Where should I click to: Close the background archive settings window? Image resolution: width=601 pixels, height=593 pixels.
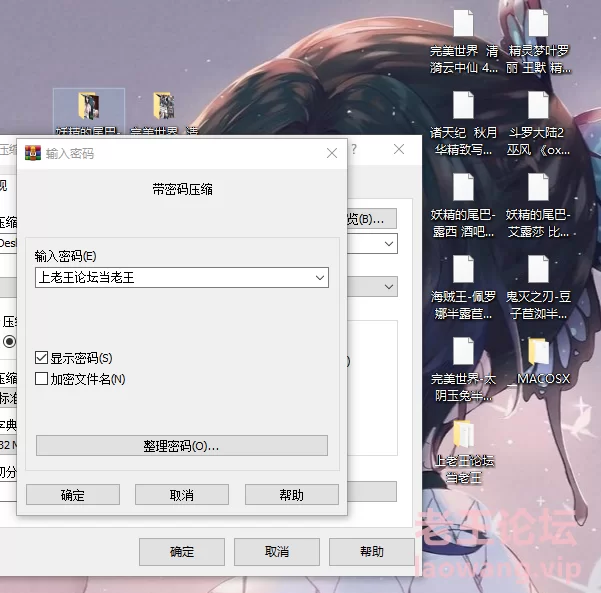pos(399,149)
